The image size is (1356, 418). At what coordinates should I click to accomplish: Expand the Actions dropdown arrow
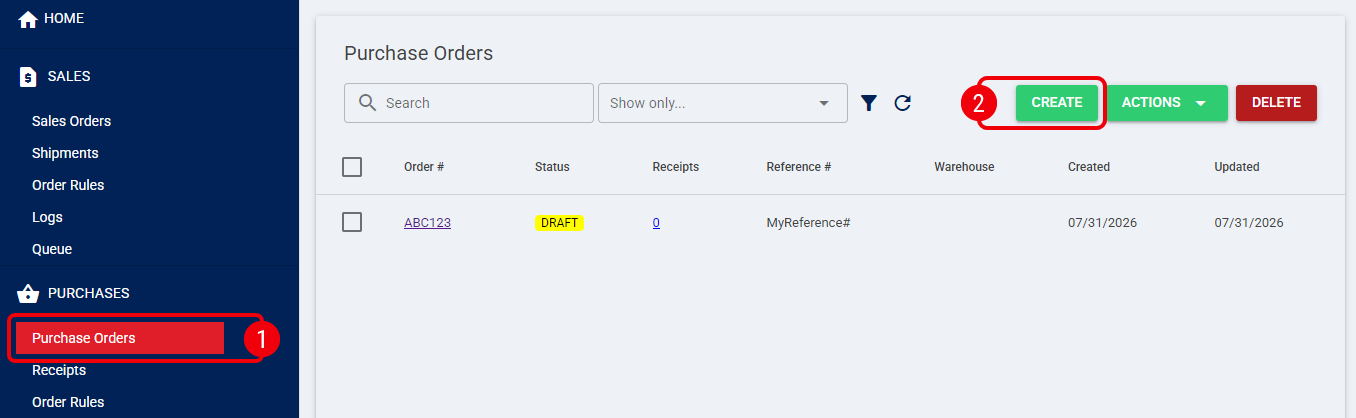[1201, 103]
